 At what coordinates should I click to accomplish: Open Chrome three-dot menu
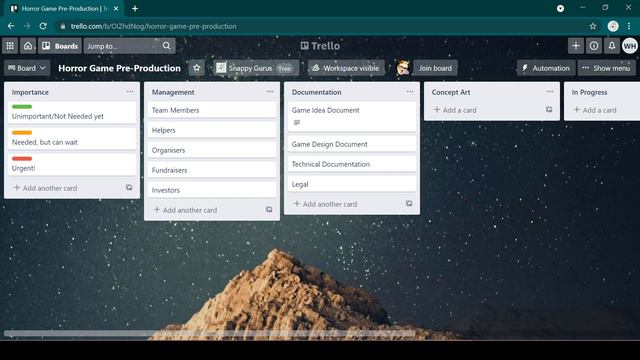[629, 26]
